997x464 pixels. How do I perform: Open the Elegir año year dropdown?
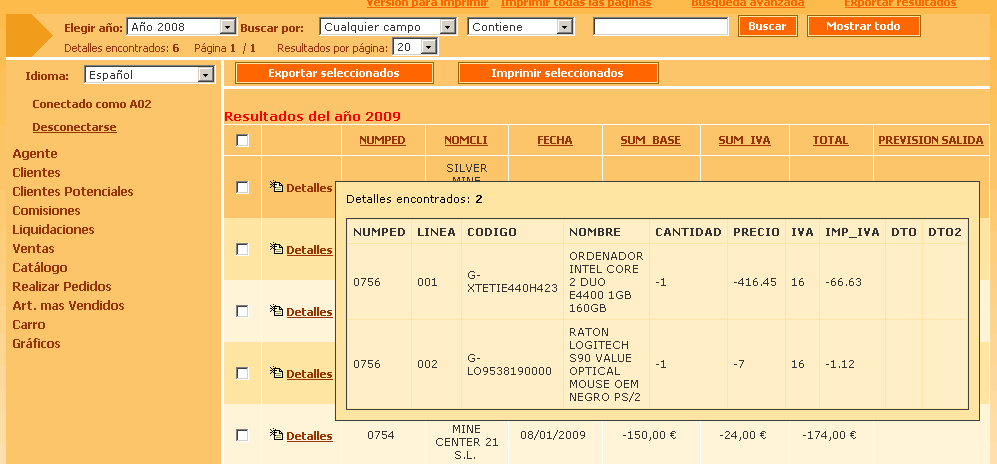click(181, 27)
